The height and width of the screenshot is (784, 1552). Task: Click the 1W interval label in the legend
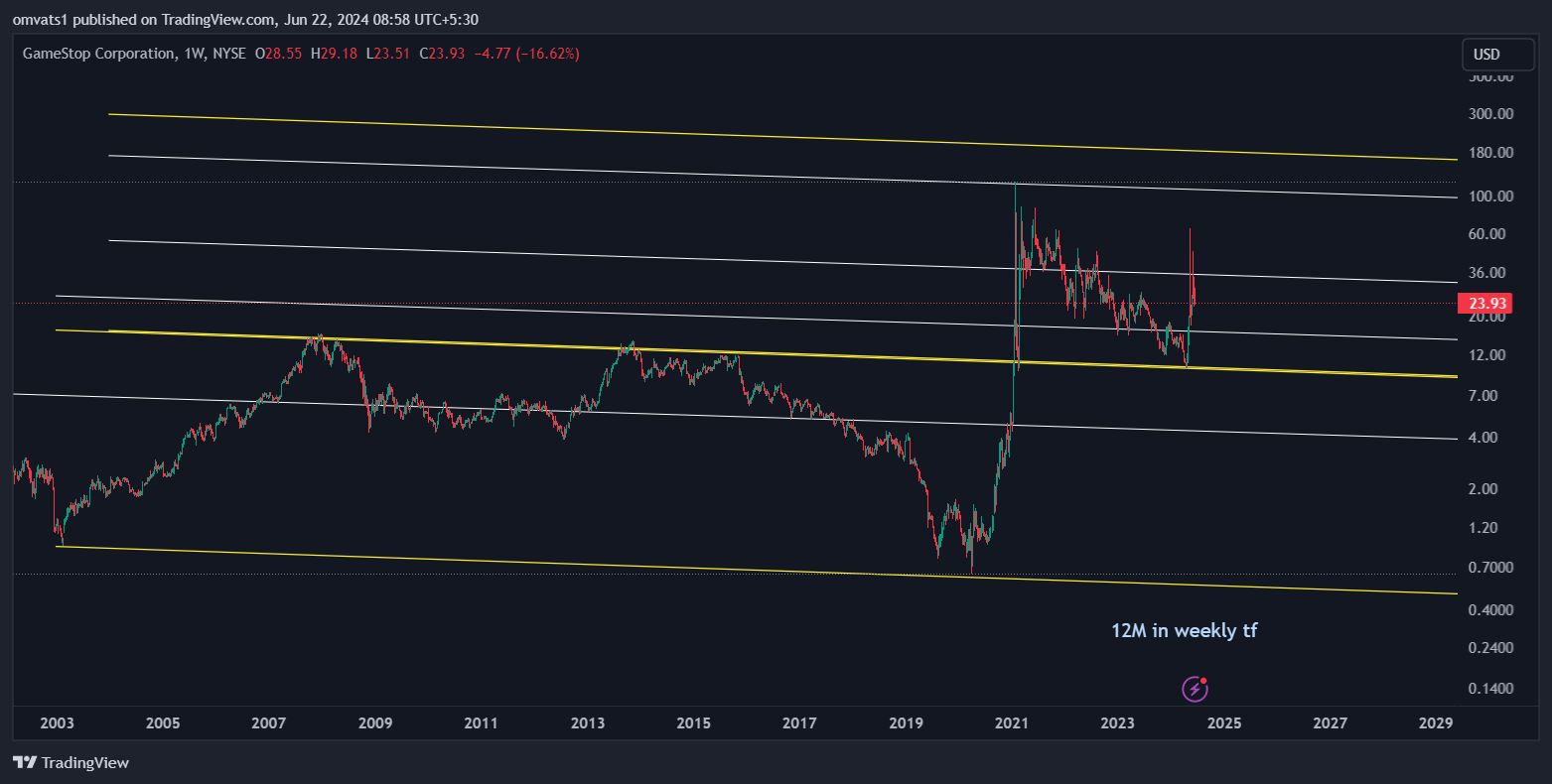click(x=195, y=54)
